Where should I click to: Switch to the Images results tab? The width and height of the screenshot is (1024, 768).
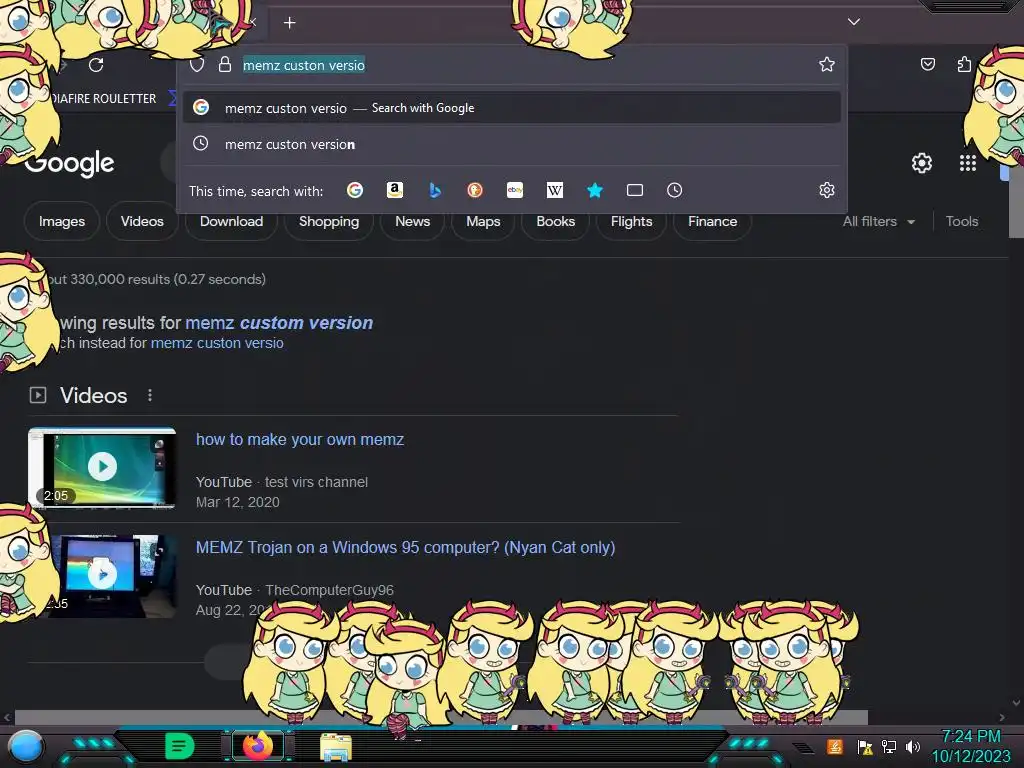coord(61,221)
